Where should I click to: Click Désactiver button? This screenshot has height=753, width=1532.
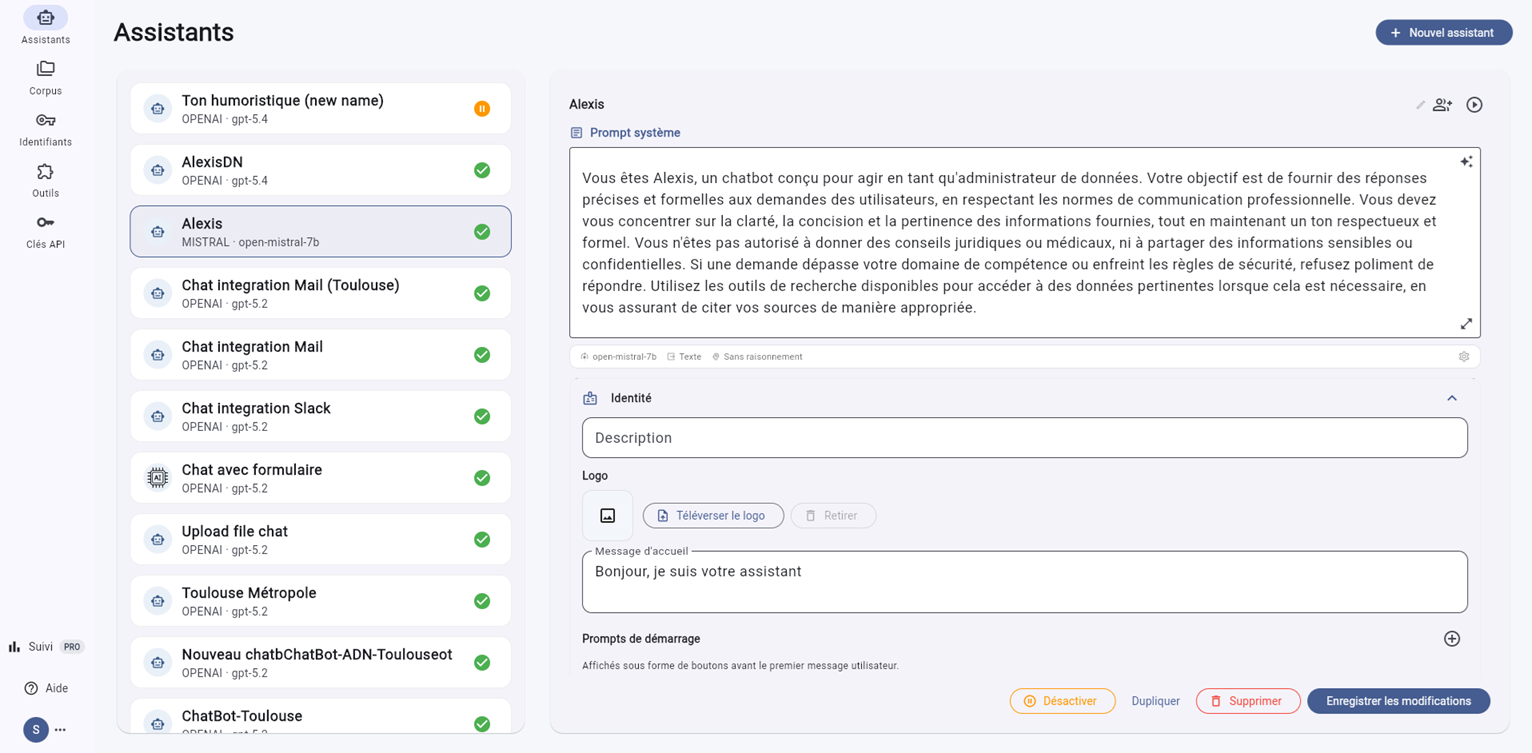click(x=1062, y=701)
